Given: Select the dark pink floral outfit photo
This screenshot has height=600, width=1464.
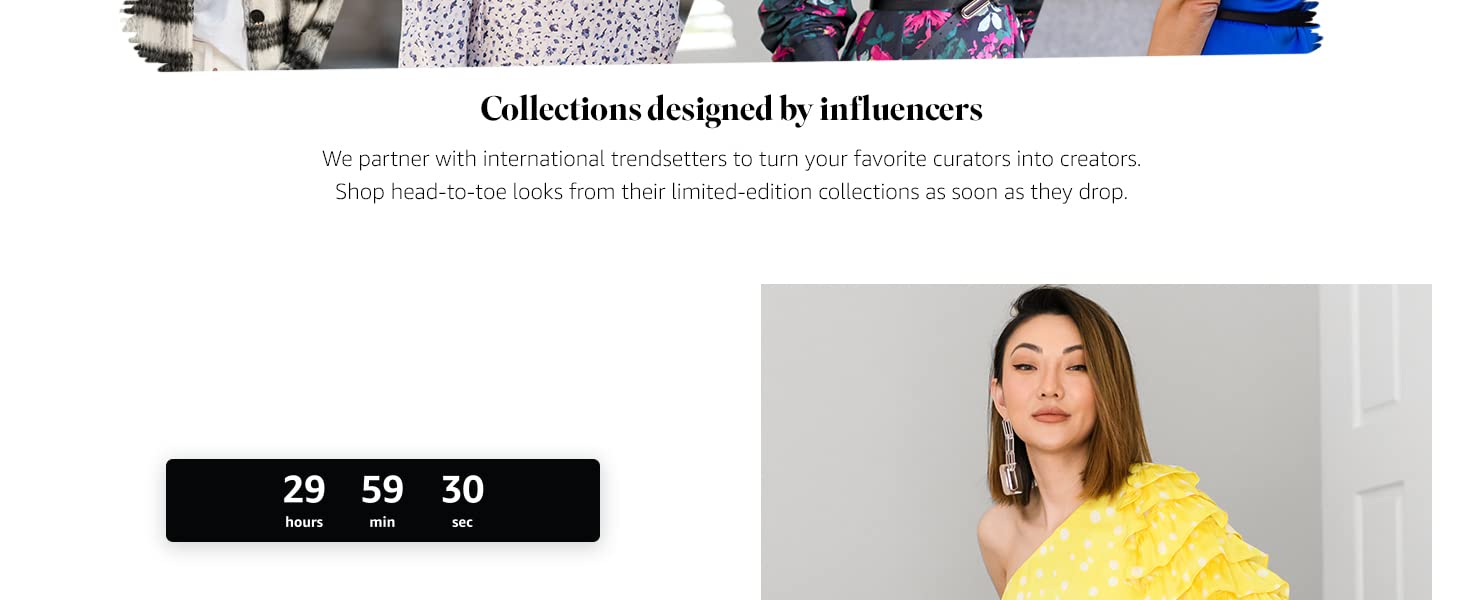Looking at the screenshot, I should click(x=900, y=28).
